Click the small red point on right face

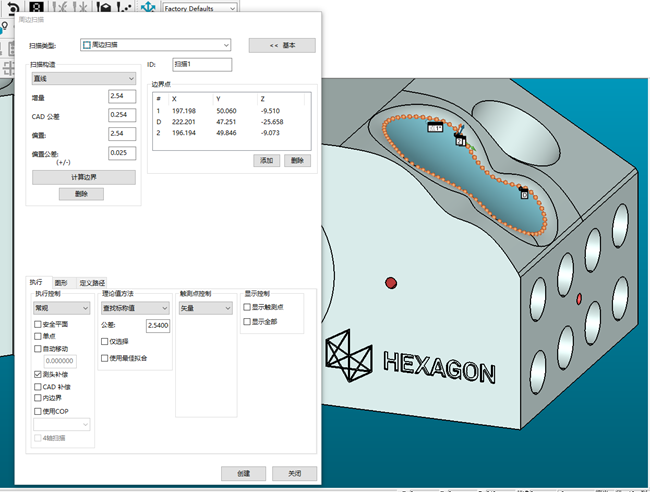[x=580, y=294]
